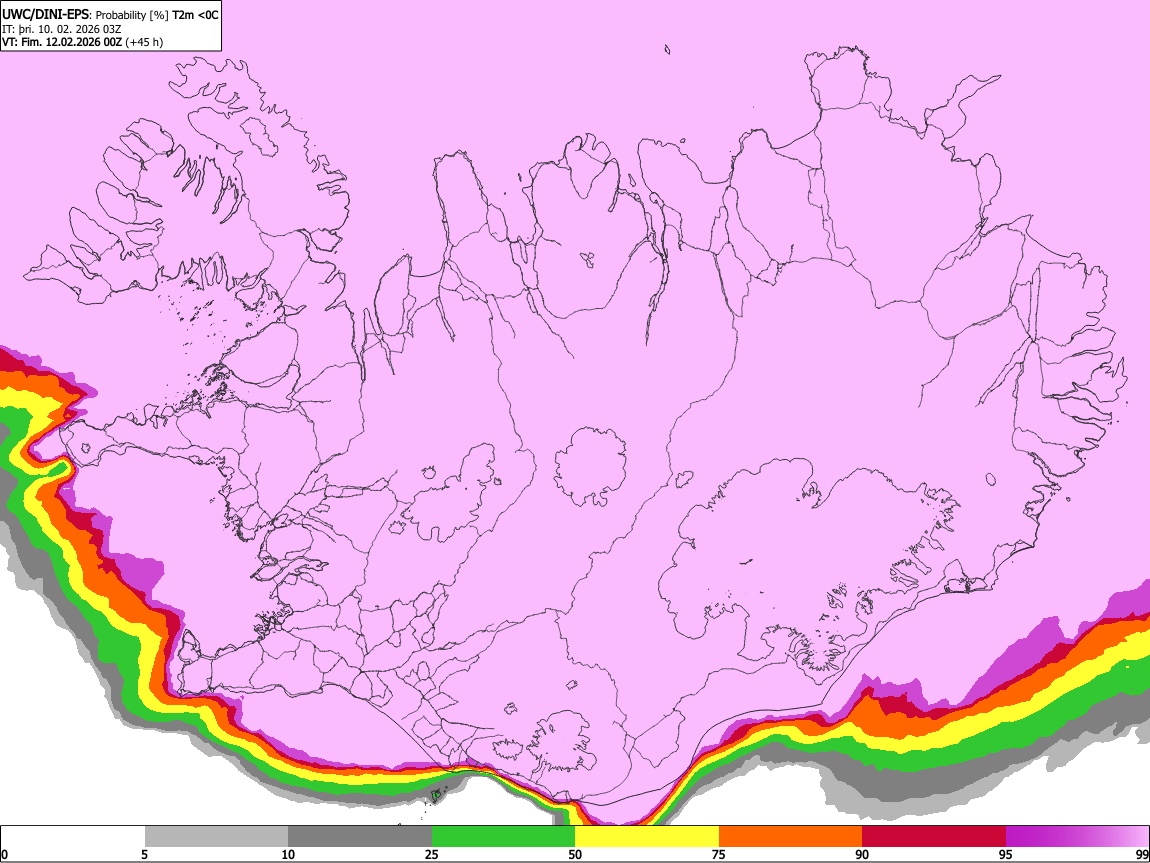The width and height of the screenshot is (1150, 863).
Task: Click the red 90–95% legend swatch
Action: pyautogui.click(x=934, y=837)
